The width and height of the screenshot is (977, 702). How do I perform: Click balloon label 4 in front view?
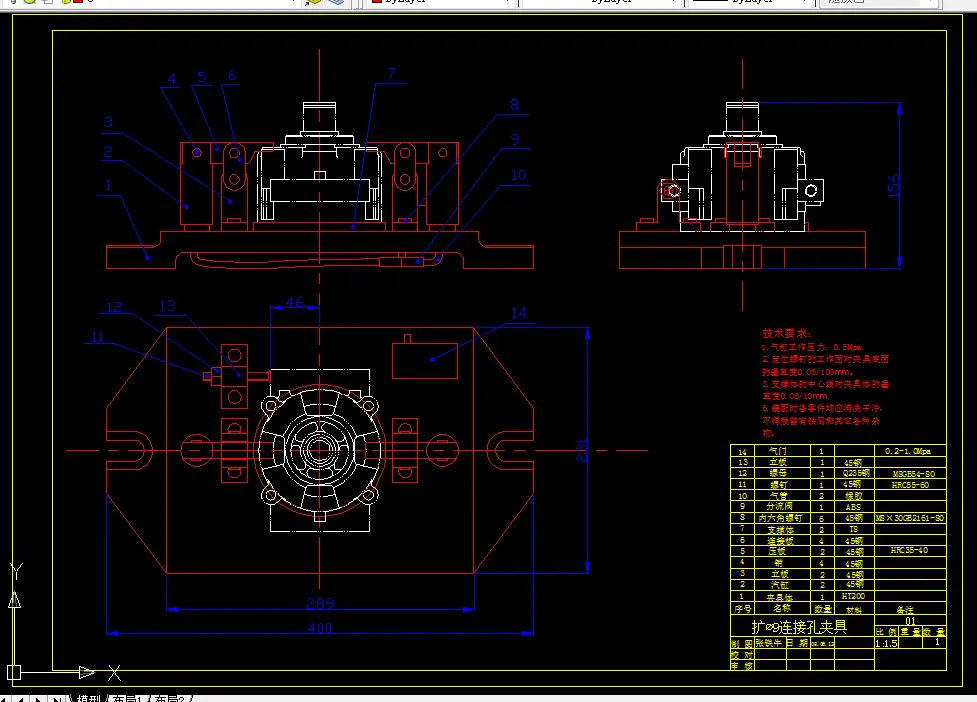click(172, 78)
